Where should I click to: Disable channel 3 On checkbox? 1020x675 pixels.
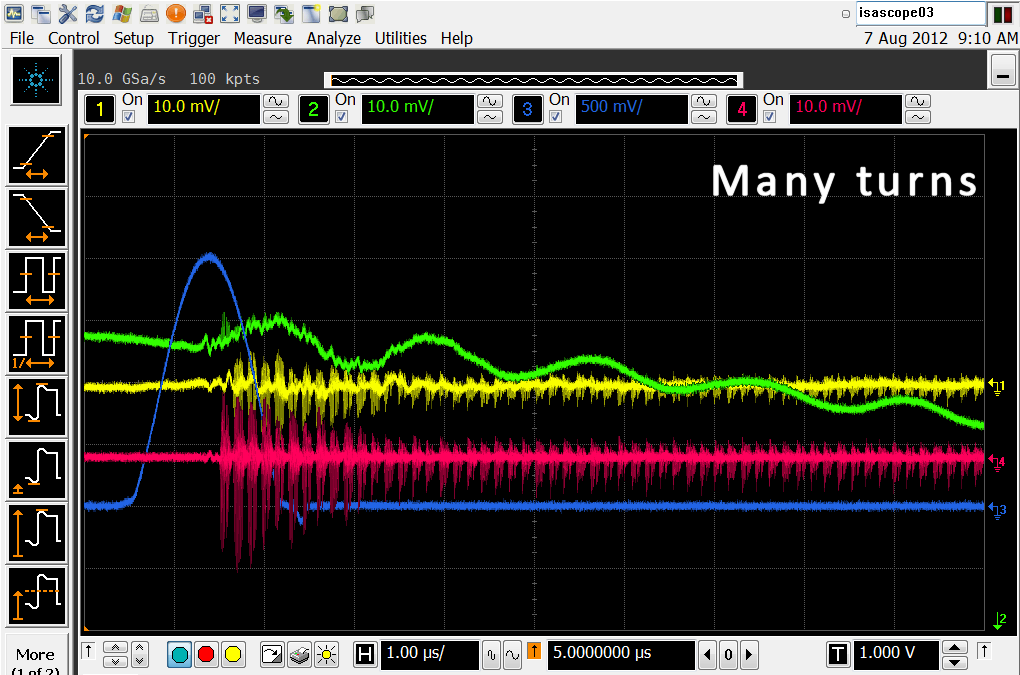coord(555,117)
